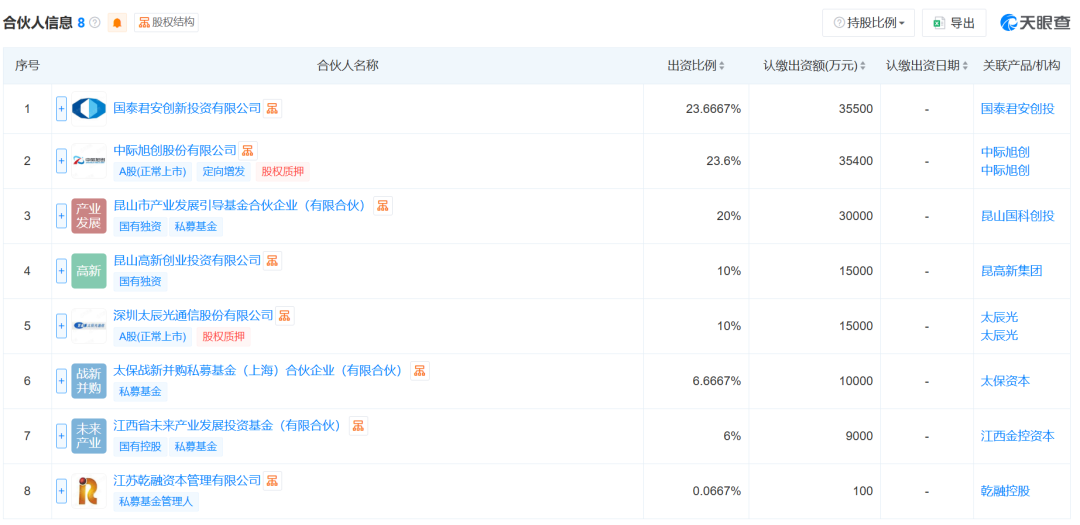Click the 乾融控股 related institution link
The height and width of the screenshot is (525, 1080).
(1005, 491)
